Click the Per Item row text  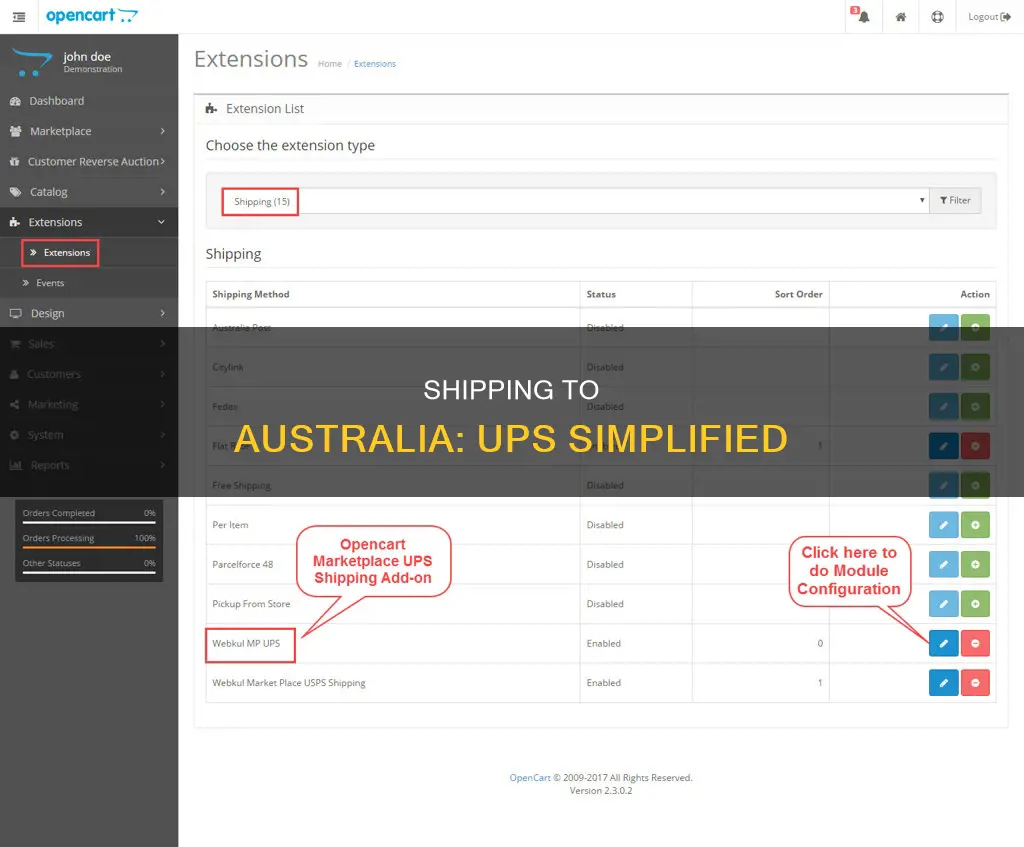[230, 525]
